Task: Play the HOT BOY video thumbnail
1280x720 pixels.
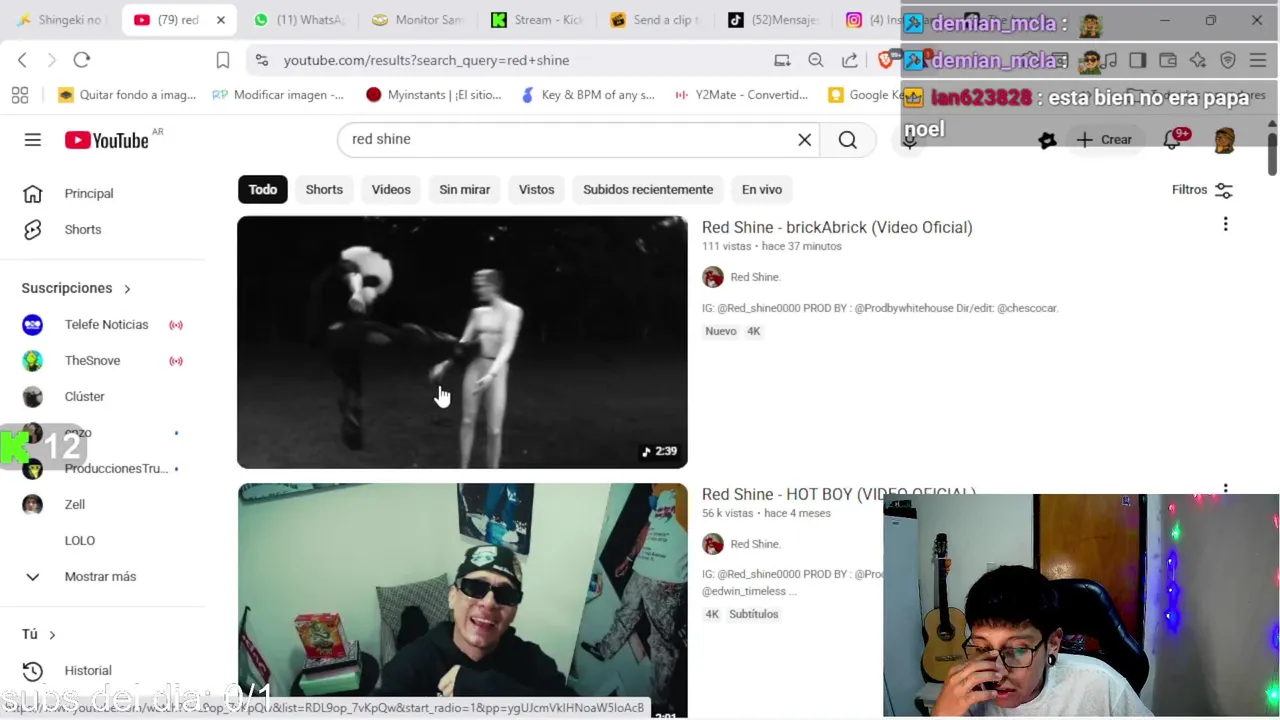Action: [462, 600]
